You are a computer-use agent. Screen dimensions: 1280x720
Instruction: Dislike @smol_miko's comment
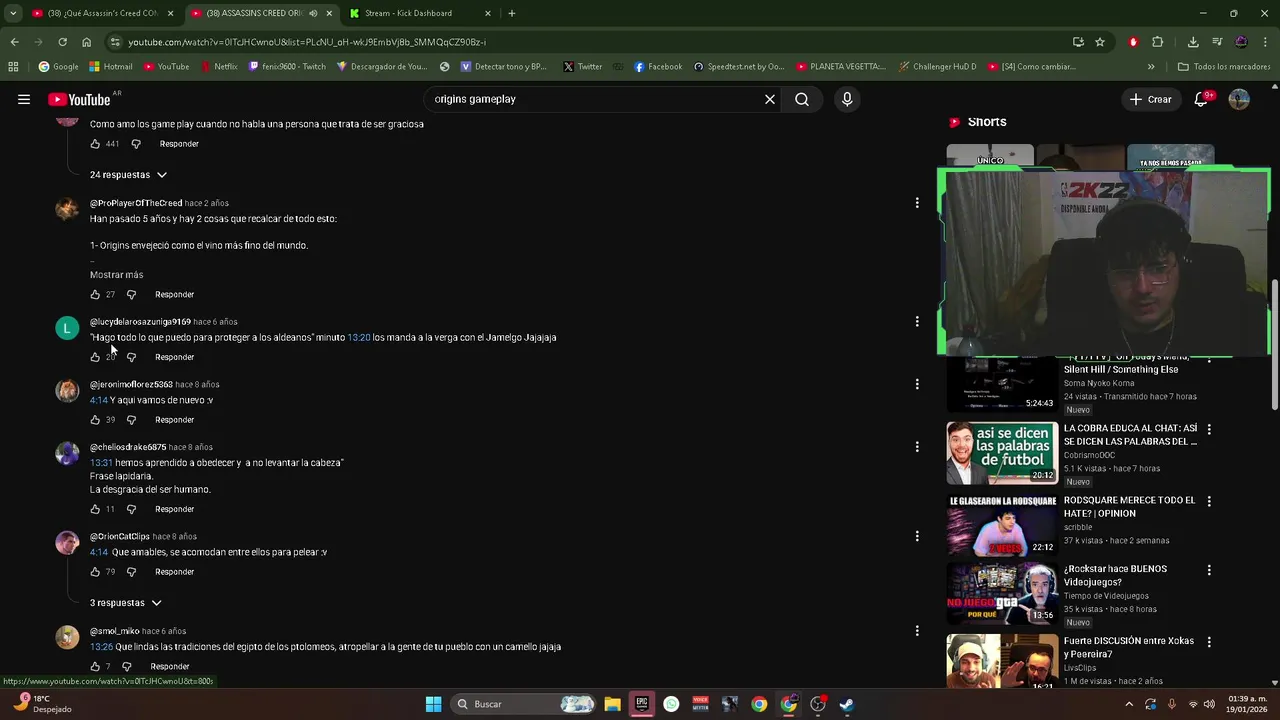(x=126, y=667)
